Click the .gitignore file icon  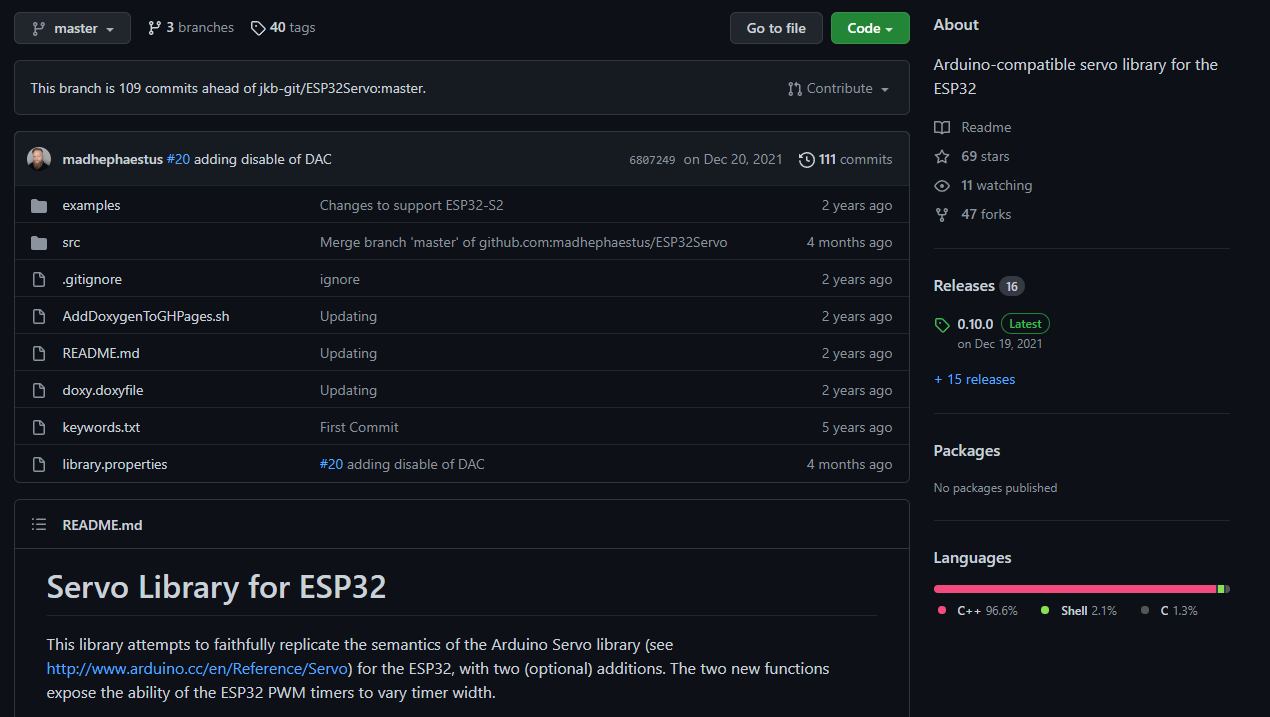tap(39, 280)
